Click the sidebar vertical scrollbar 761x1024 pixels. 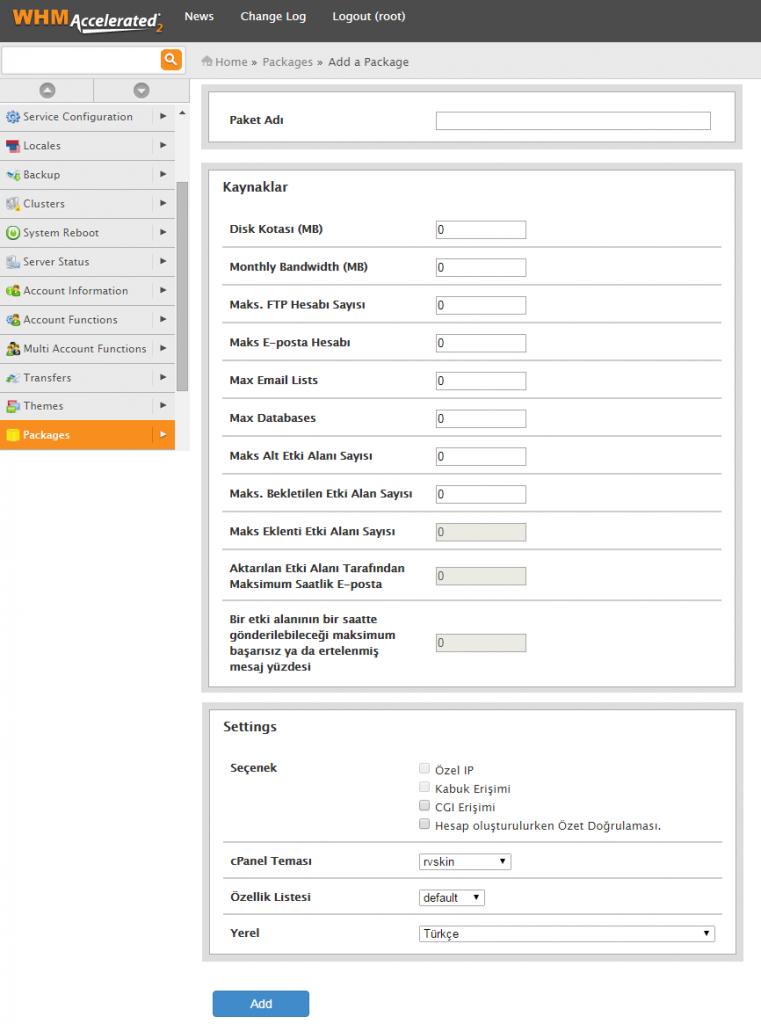182,285
